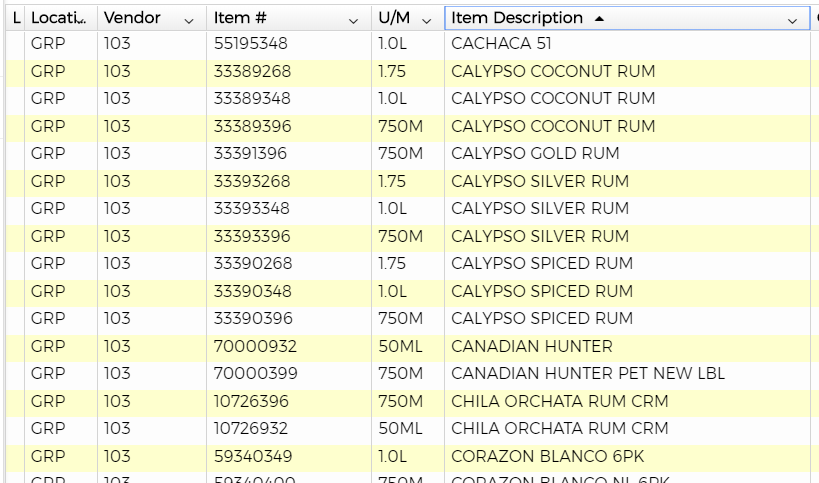Select item number 33390348

click(252, 290)
